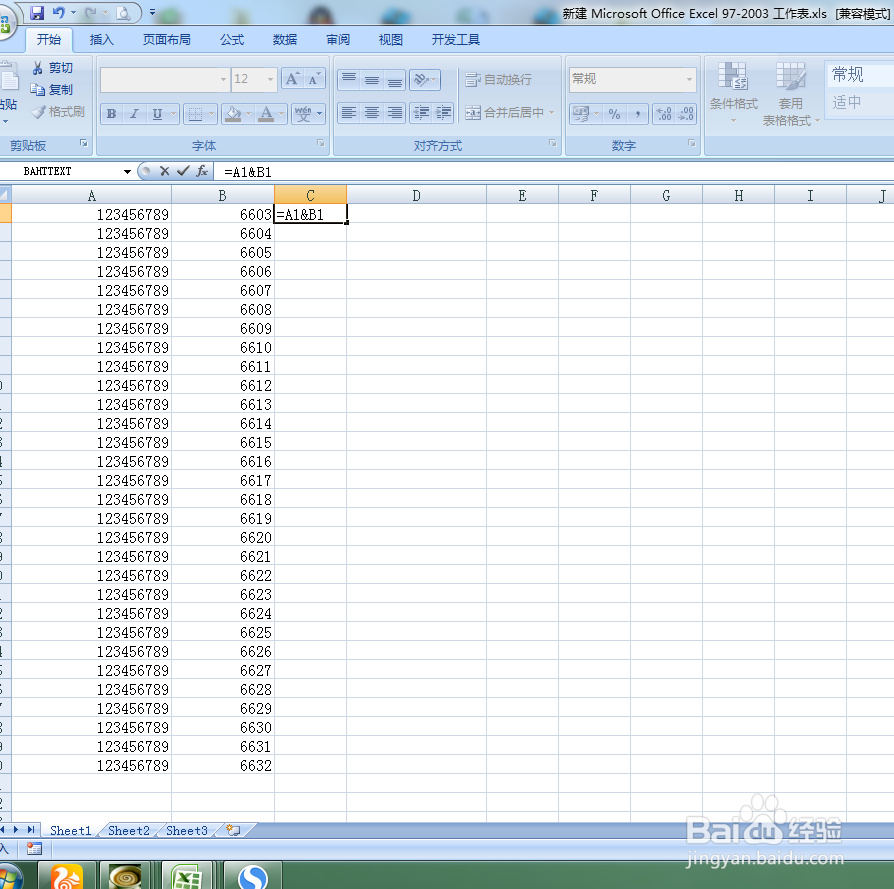Click the cell borders icon

pos(196,114)
